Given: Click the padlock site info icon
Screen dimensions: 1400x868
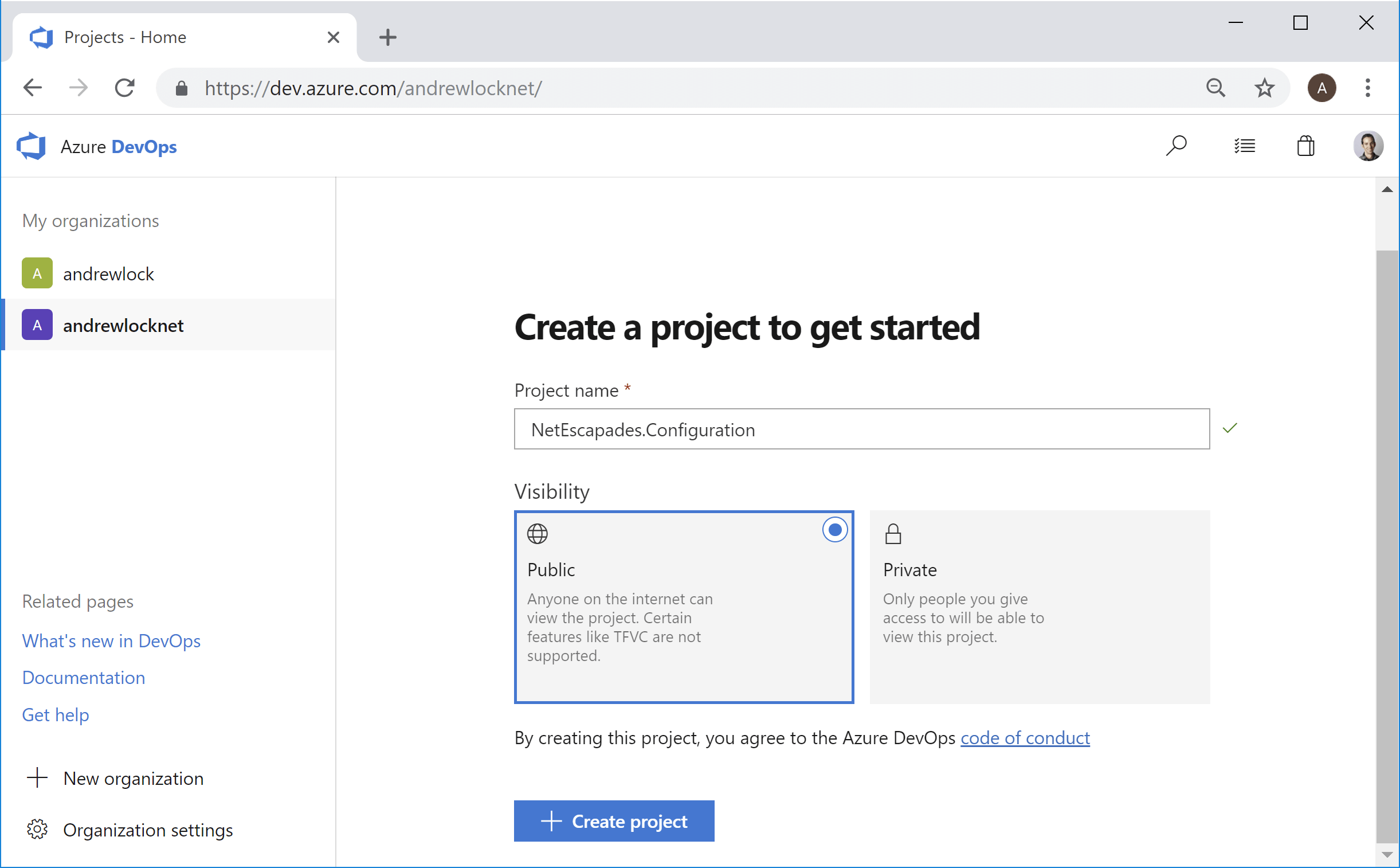Looking at the screenshot, I should 181,88.
